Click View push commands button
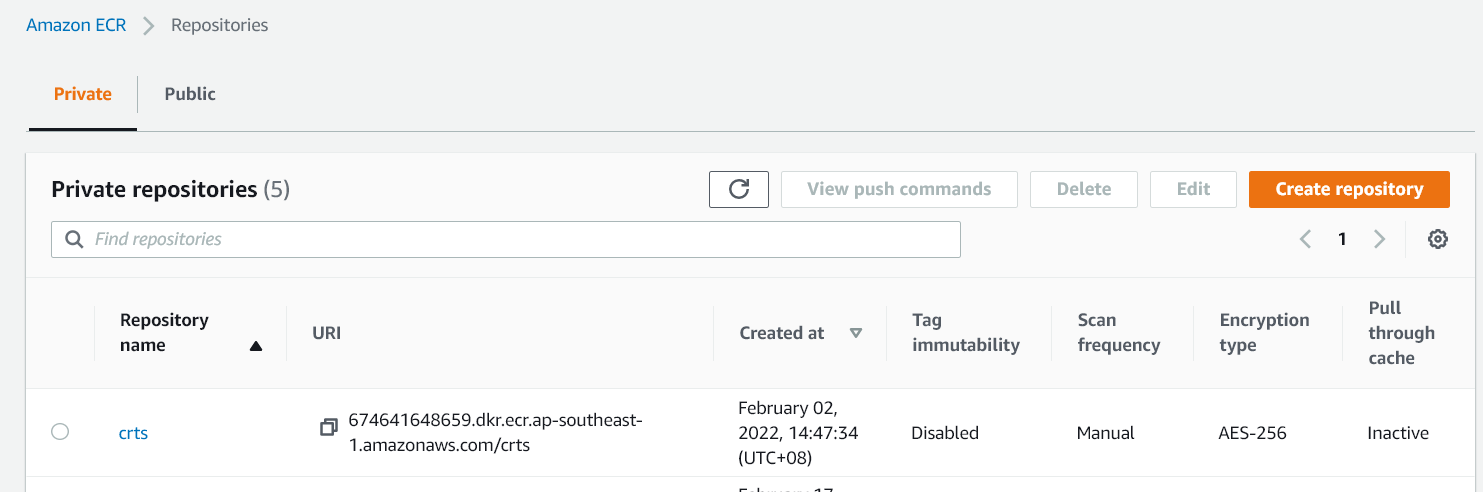This screenshot has width=1483, height=492. pos(899,189)
